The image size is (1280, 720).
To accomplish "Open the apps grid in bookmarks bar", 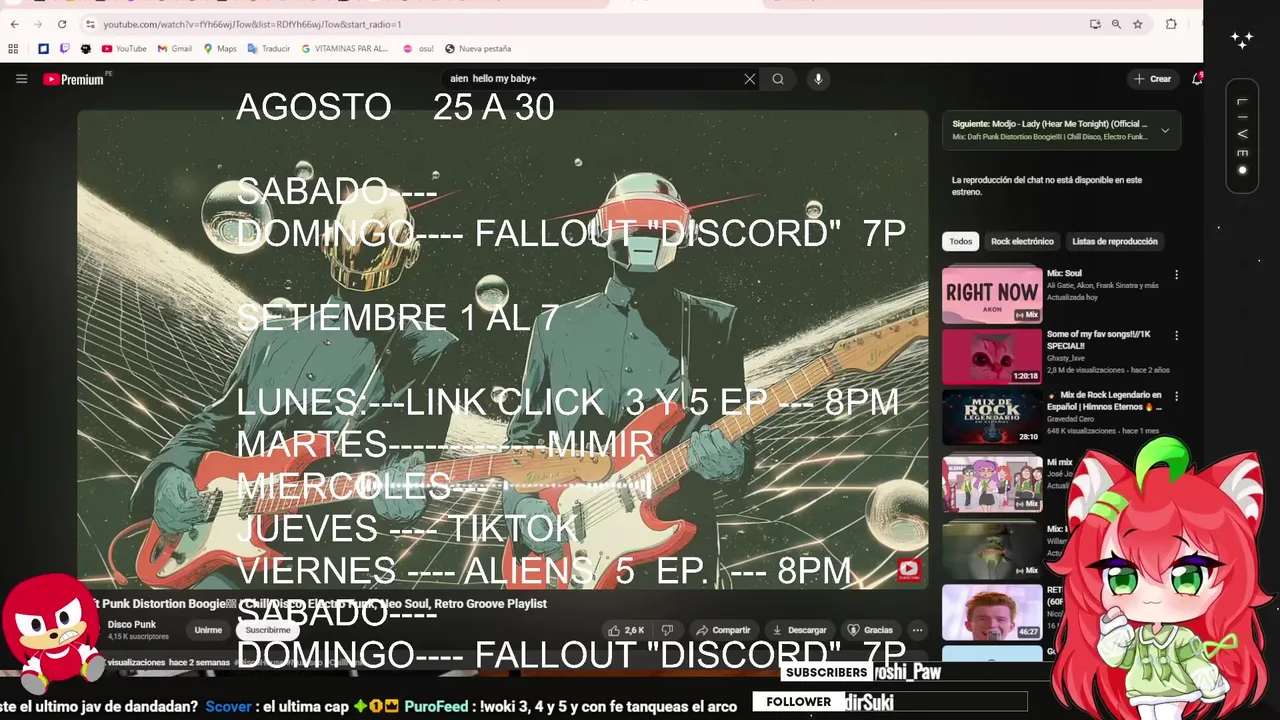I will point(13,48).
